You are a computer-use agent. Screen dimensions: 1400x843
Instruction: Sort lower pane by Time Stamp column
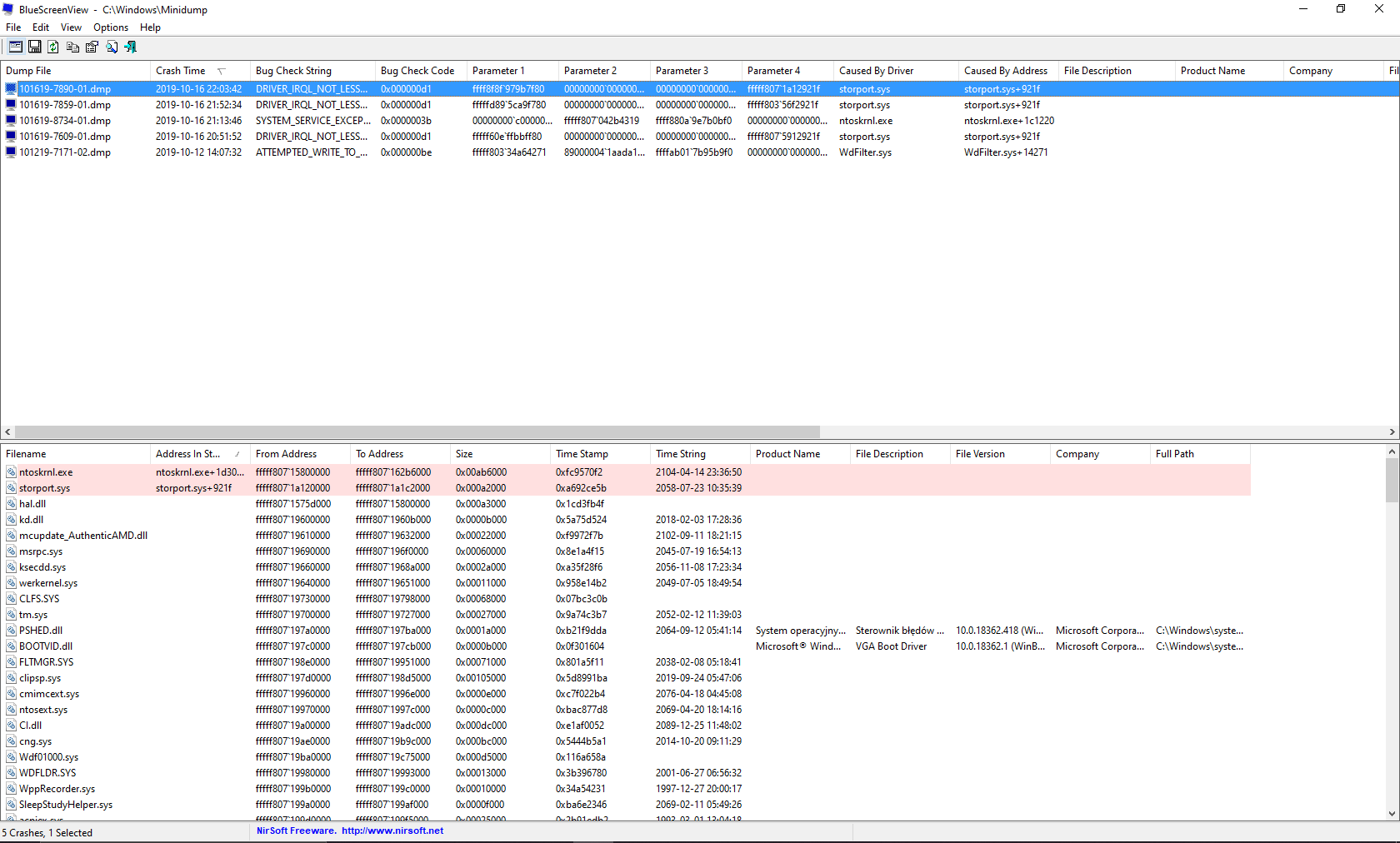click(x=600, y=454)
